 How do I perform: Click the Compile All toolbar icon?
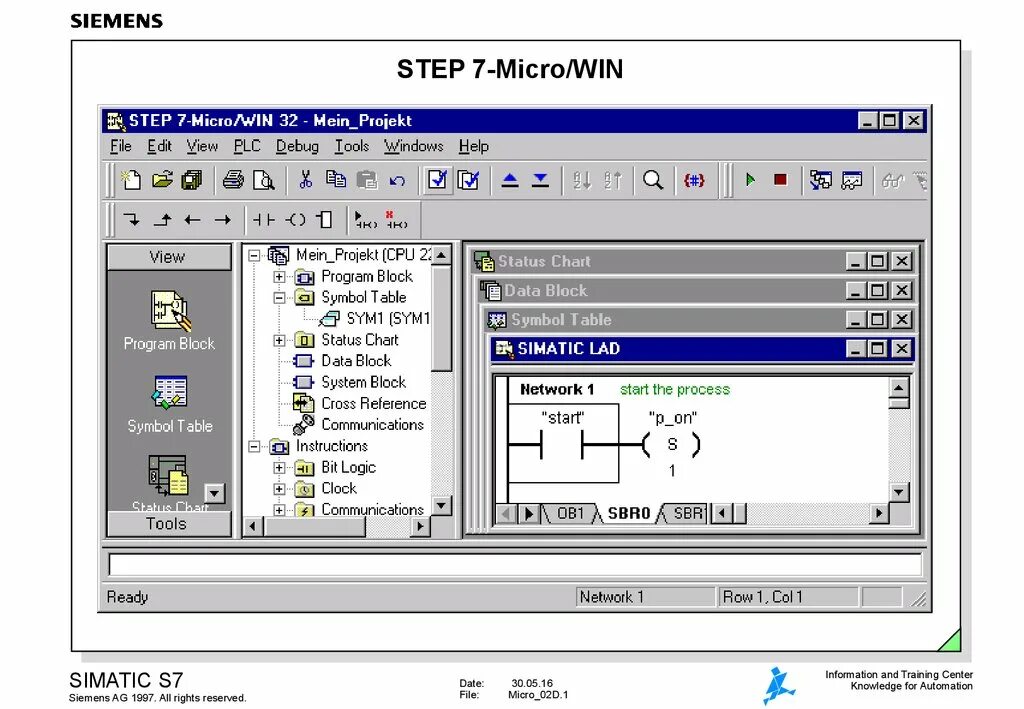coord(469,180)
